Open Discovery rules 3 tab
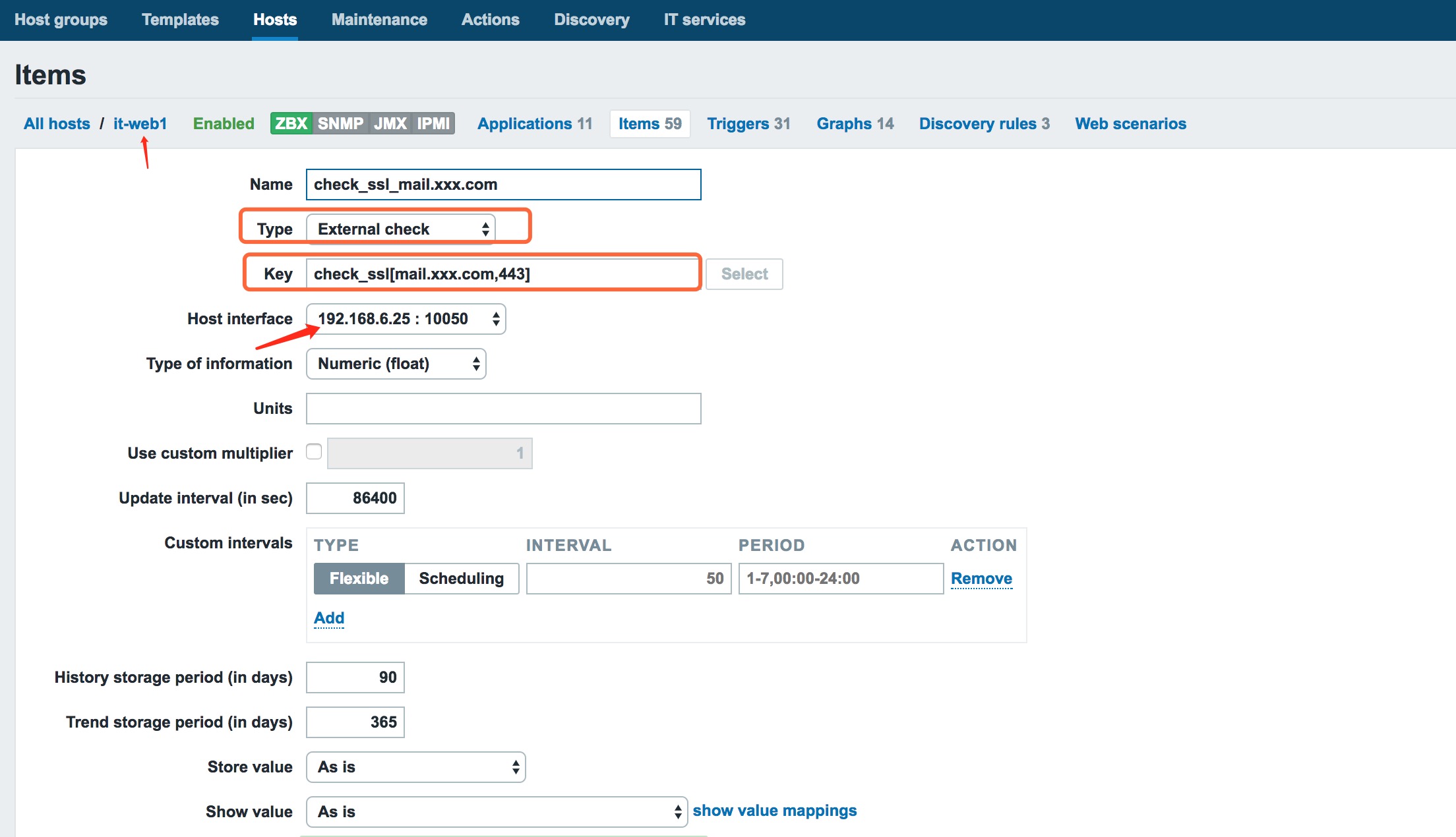Viewport: 1456px width, 837px height. (985, 123)
